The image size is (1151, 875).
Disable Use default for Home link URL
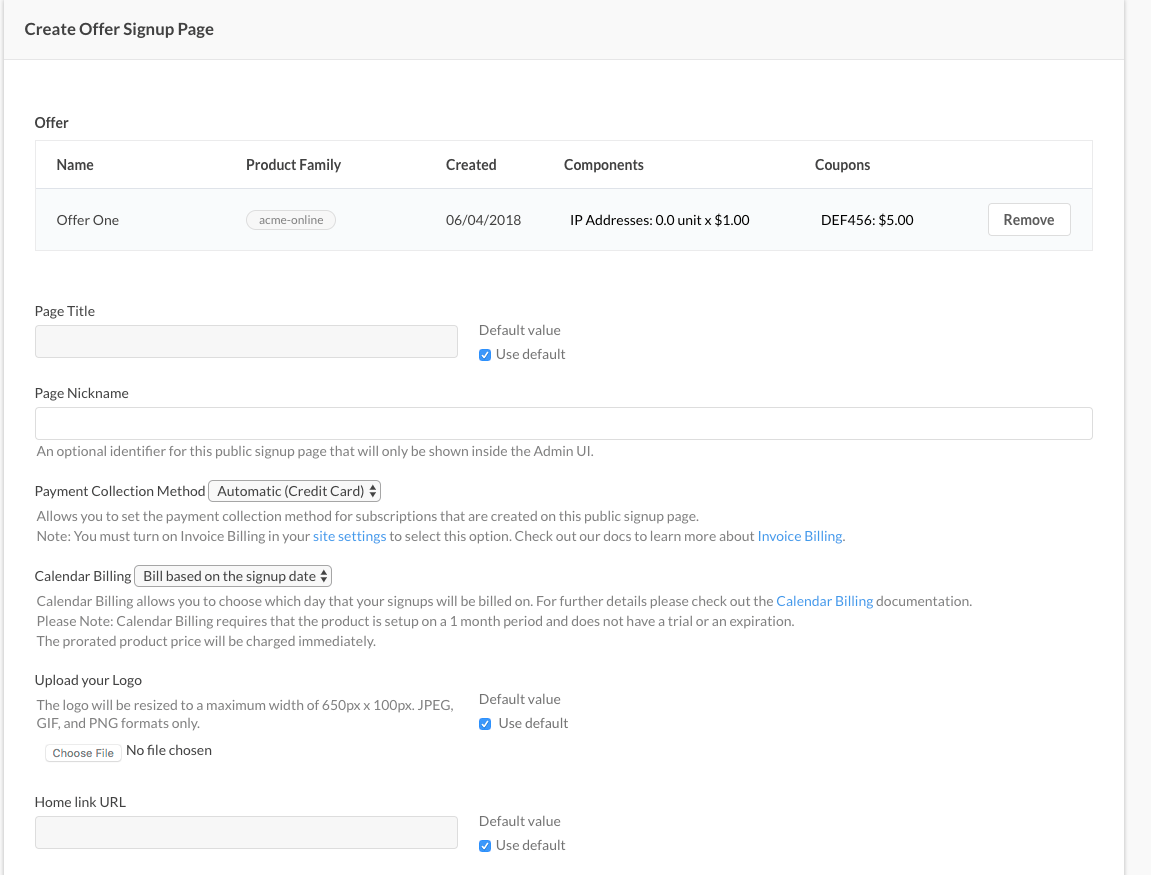point(485,845)
